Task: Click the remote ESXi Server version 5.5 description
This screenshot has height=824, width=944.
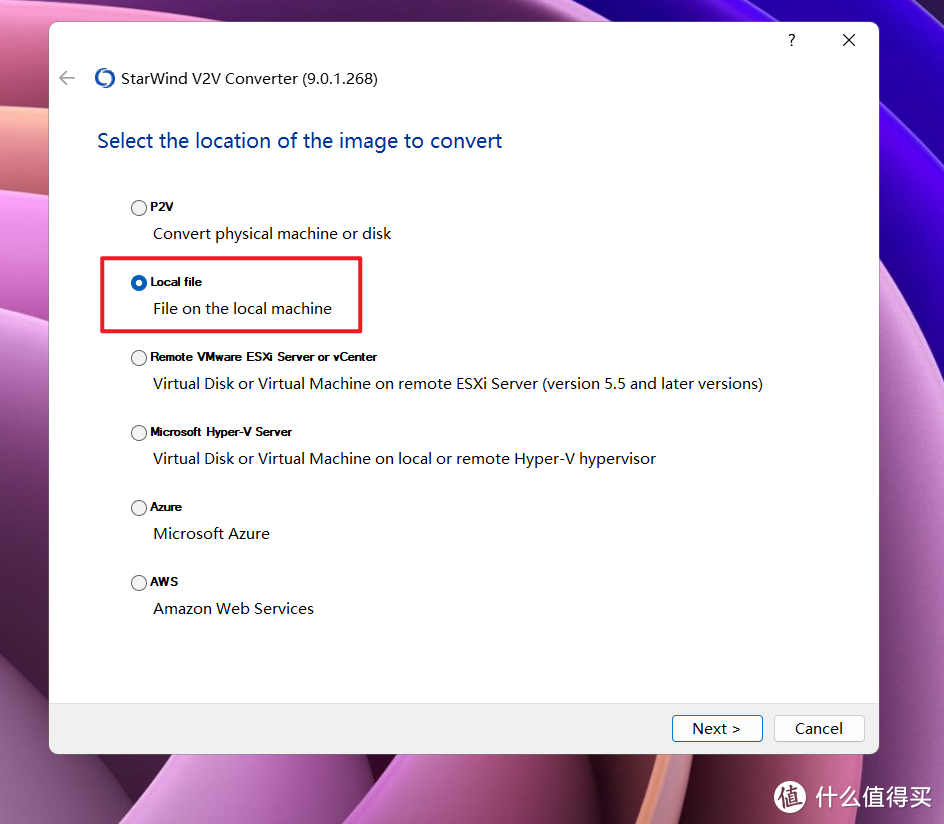Action: 458,384
